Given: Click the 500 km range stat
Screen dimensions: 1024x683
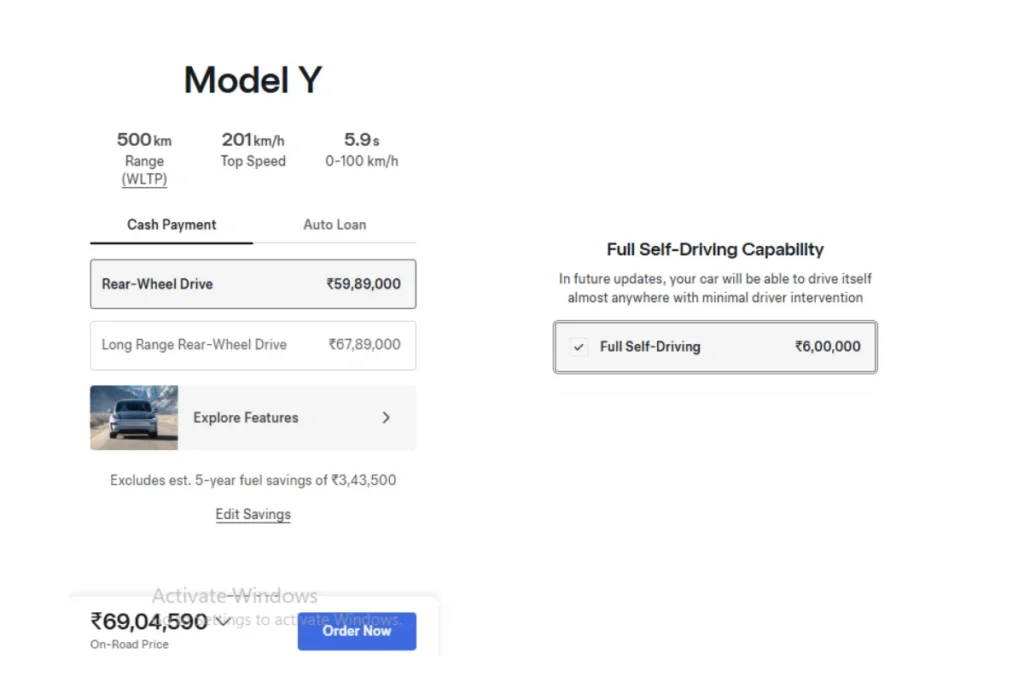Looking at the screenshot, I should (144, 140).
